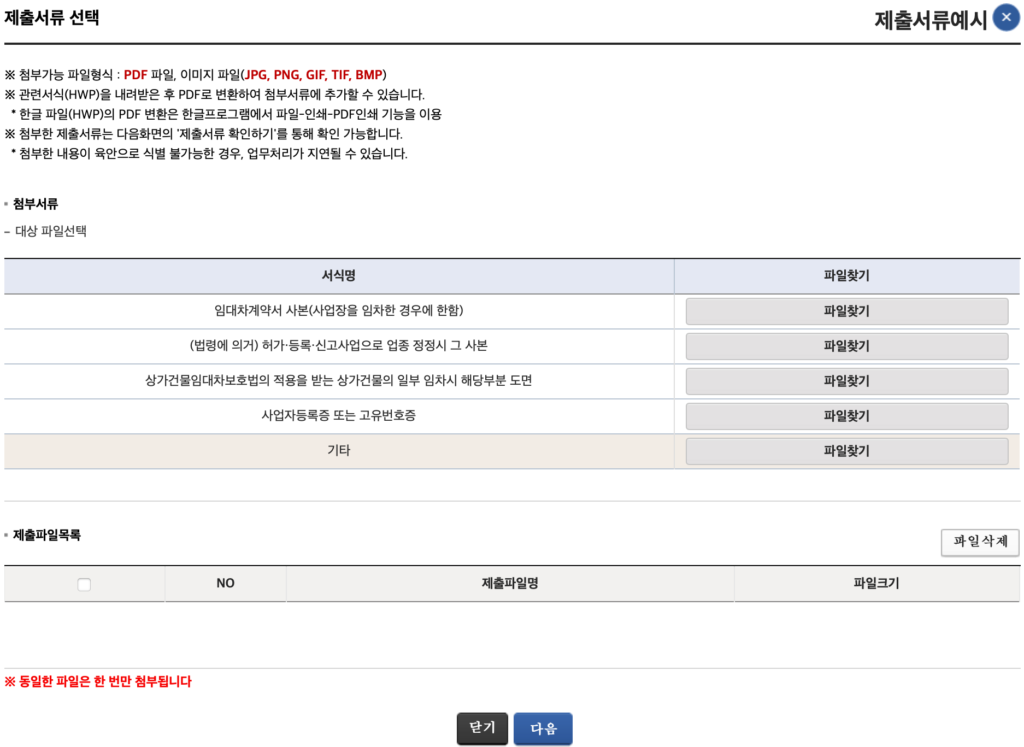Find file for 사업자등록증 또는 고유번호증
This screenshot has width=1024, height=747.
(x=846, y=416)
